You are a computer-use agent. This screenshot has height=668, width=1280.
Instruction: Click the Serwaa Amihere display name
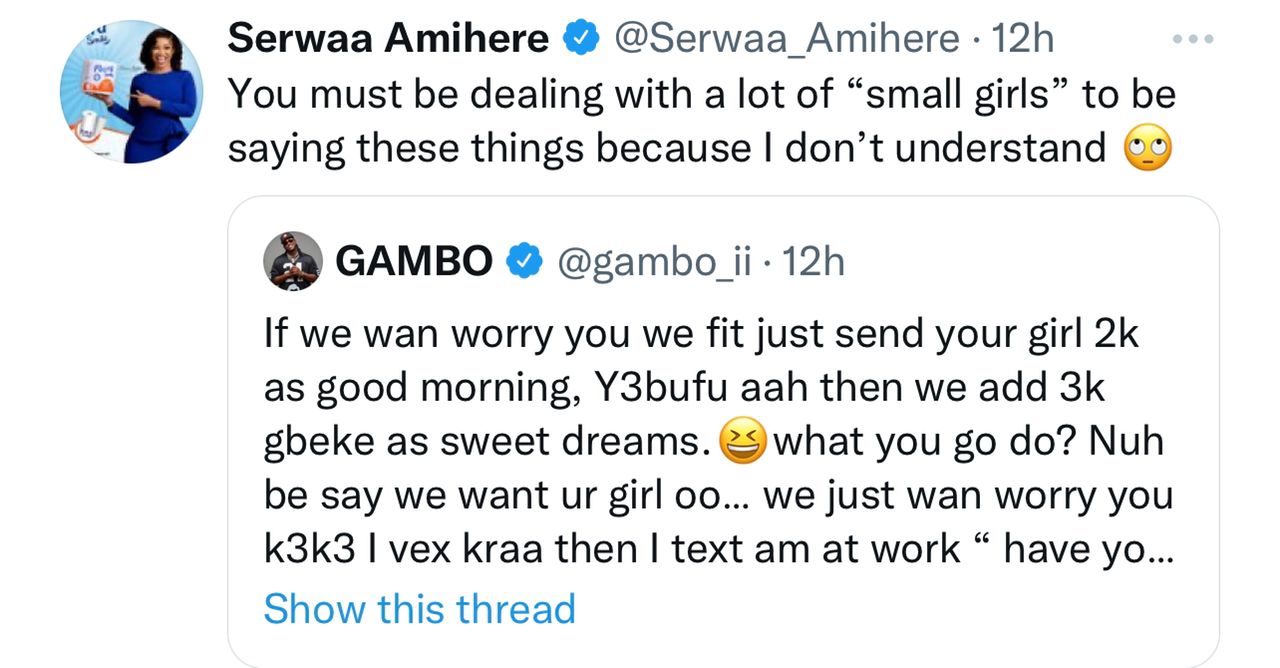coord(388,39)
